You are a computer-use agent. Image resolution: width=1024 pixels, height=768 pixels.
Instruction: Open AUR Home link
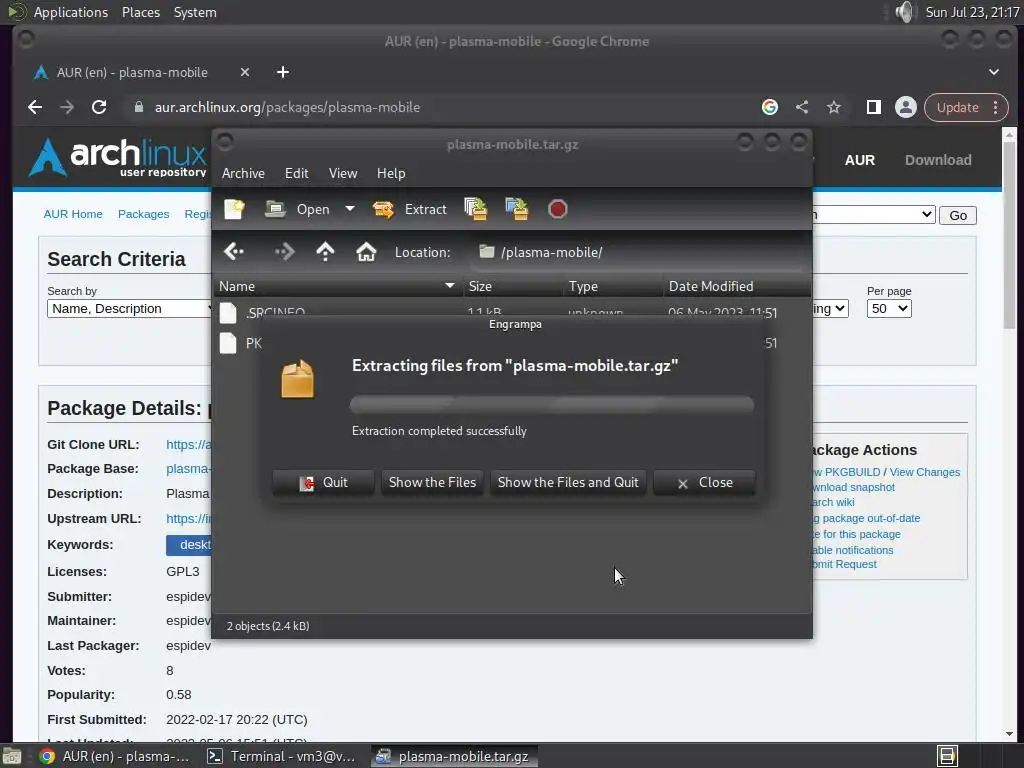click(x=73, y=214)
